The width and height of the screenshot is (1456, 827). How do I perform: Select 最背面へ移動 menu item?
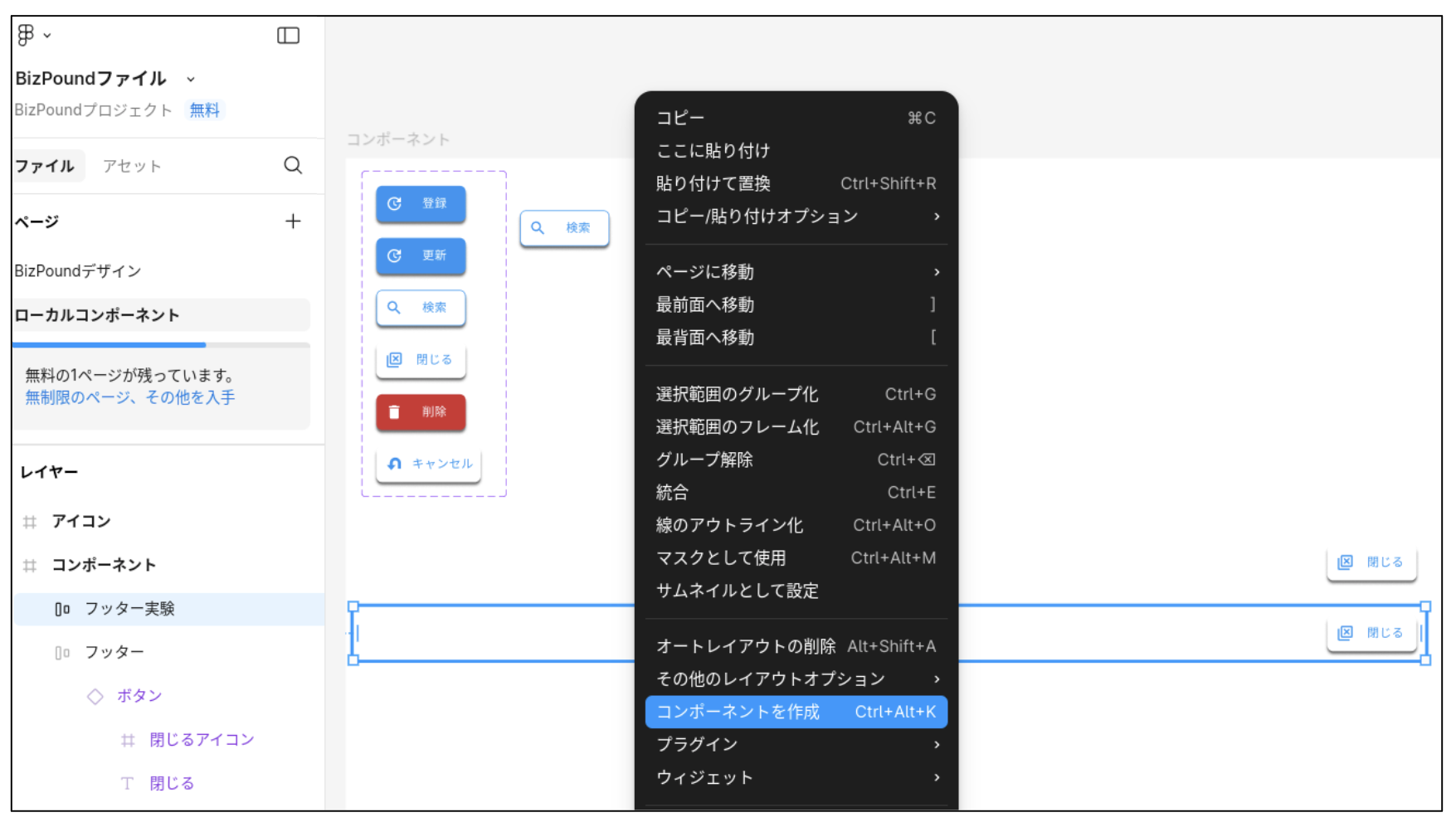796,338
